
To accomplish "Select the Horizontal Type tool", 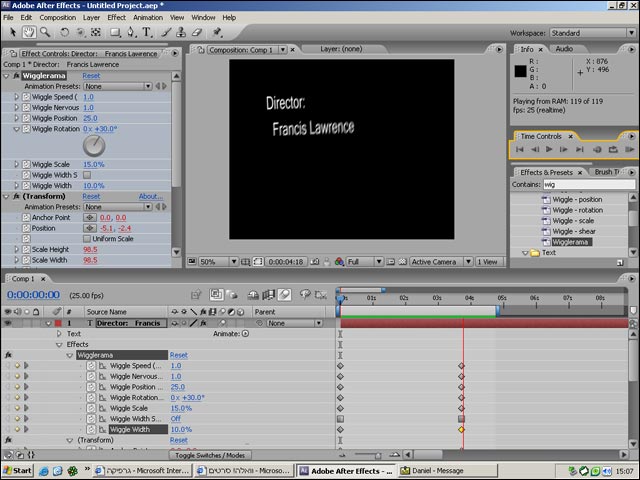I will click(147, 32).
